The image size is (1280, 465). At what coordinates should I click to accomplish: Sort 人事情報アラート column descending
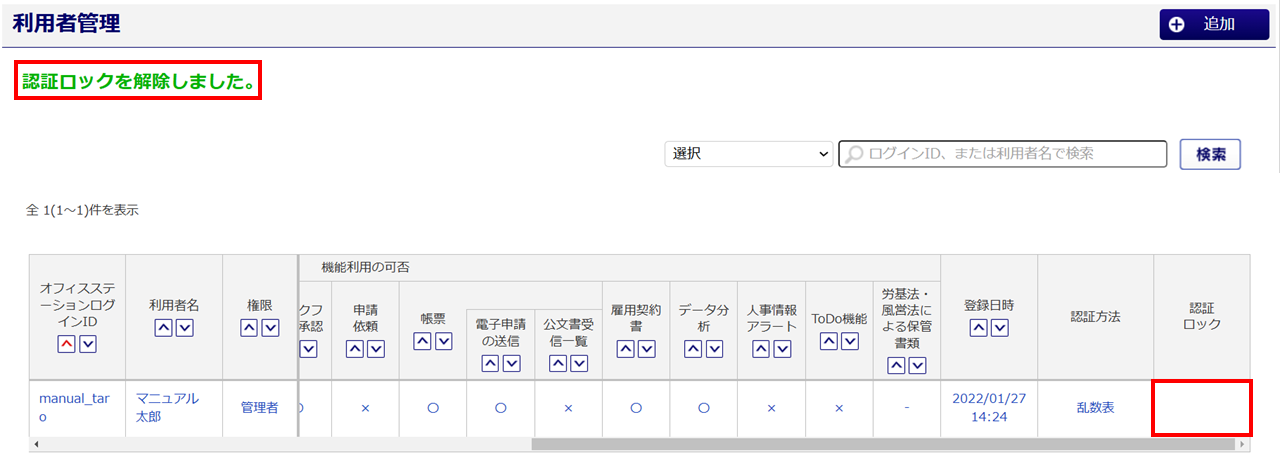pos(781,349)
